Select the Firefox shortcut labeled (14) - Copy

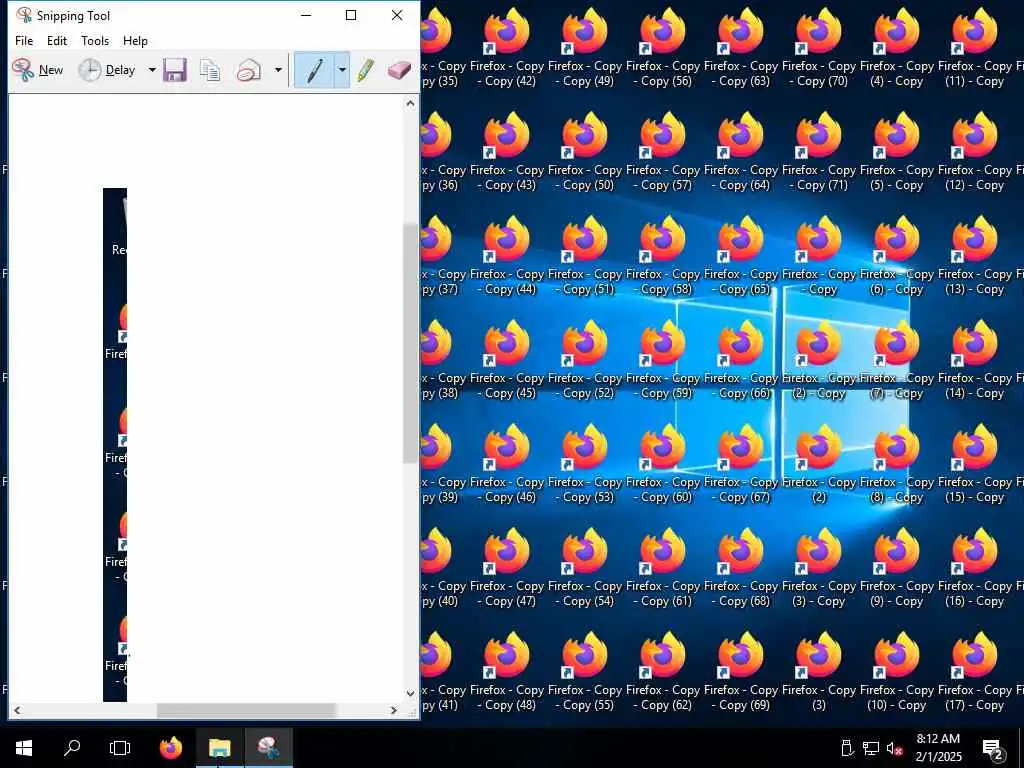point(974,359)
